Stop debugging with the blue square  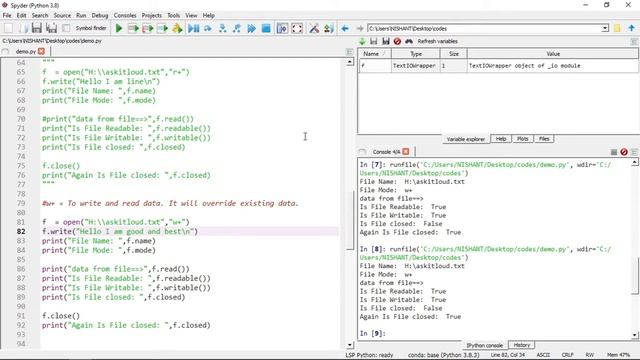(266, 28)
